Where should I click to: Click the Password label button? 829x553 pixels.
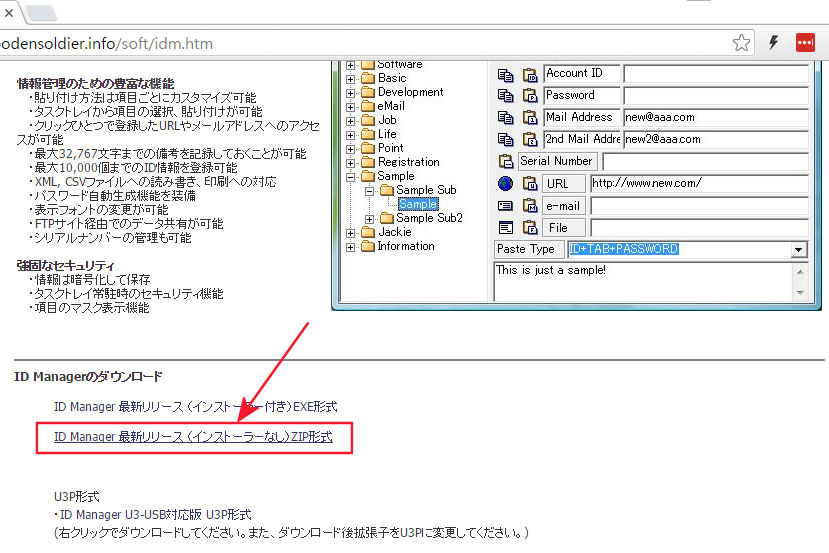582,96
